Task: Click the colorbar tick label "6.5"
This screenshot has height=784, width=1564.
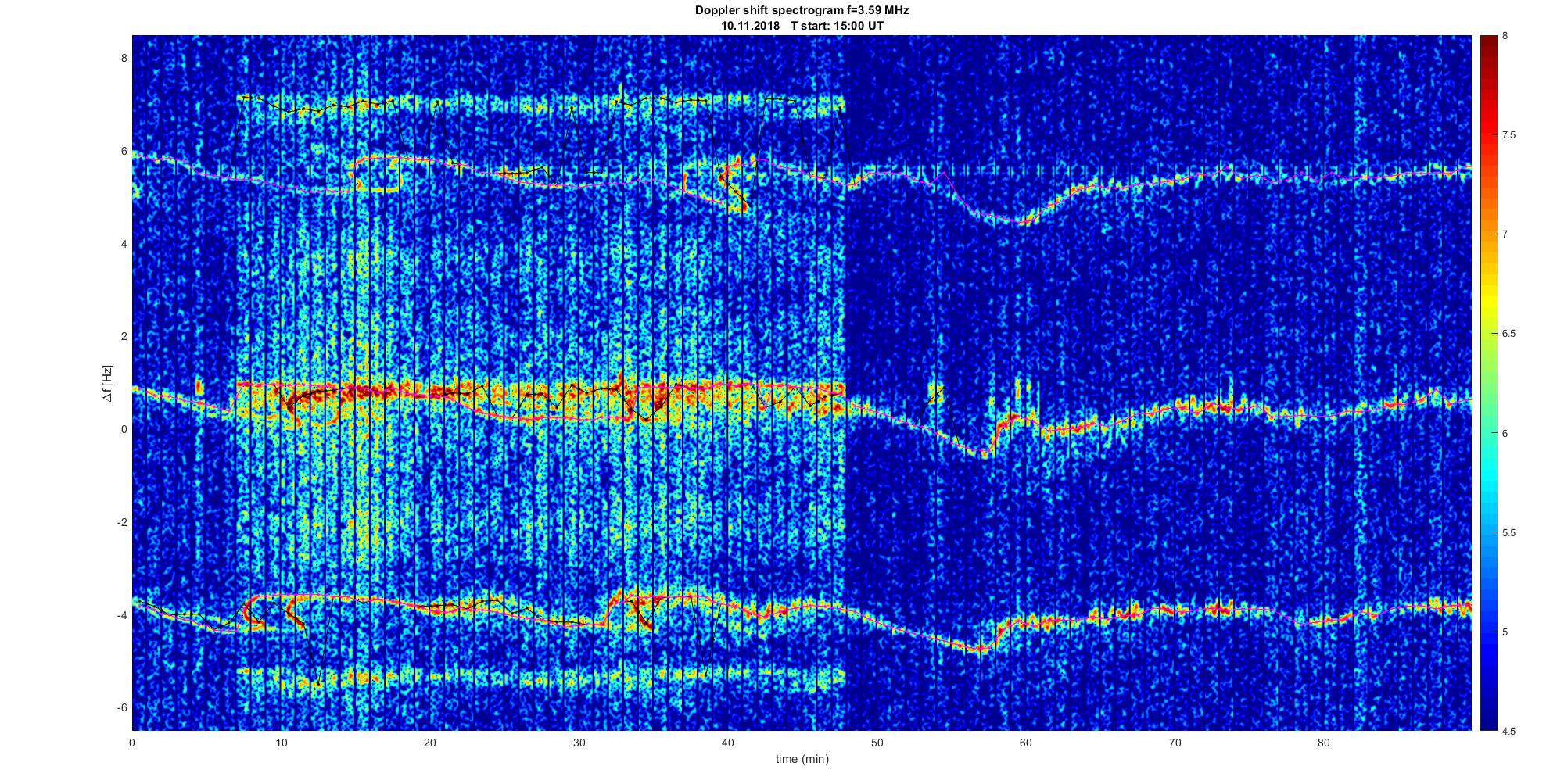Action: tap(1509, 334)
